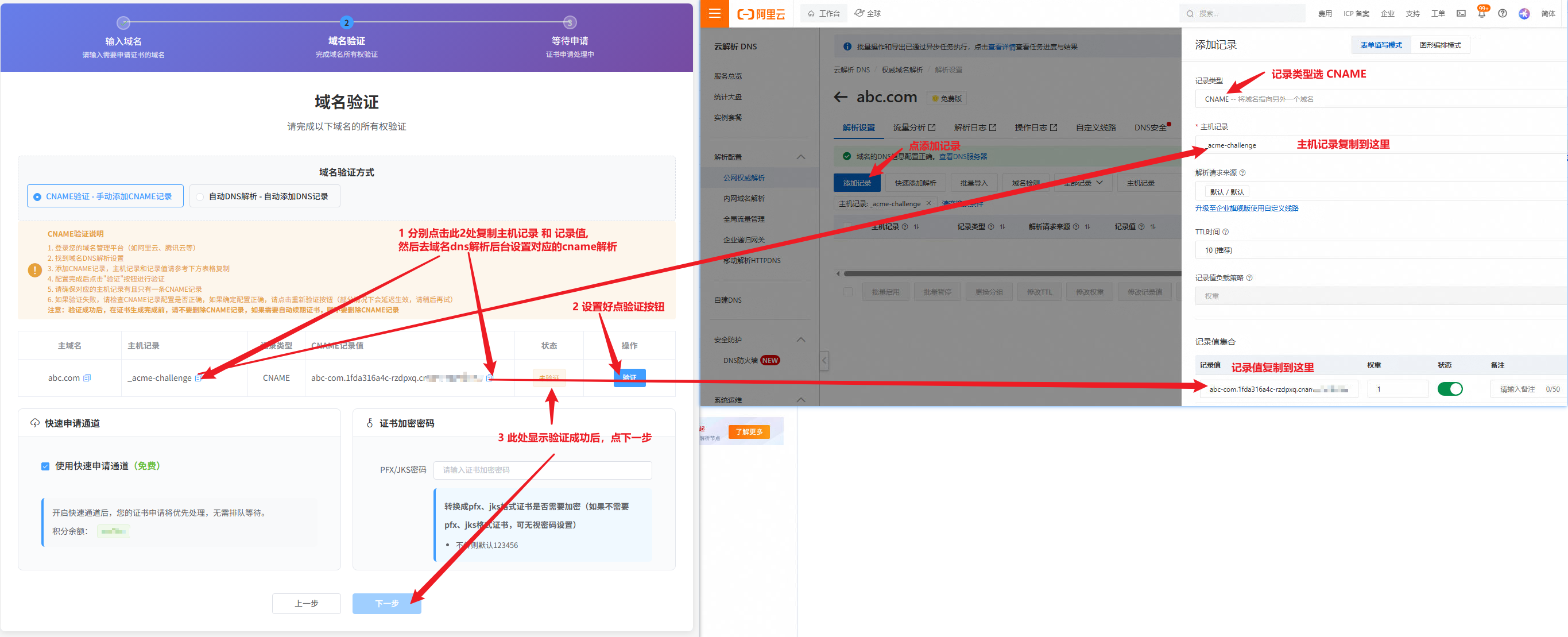Switch to 自定义线路 tab
This screenshot has width=1568, height=637.
[x=1095, y=128]
